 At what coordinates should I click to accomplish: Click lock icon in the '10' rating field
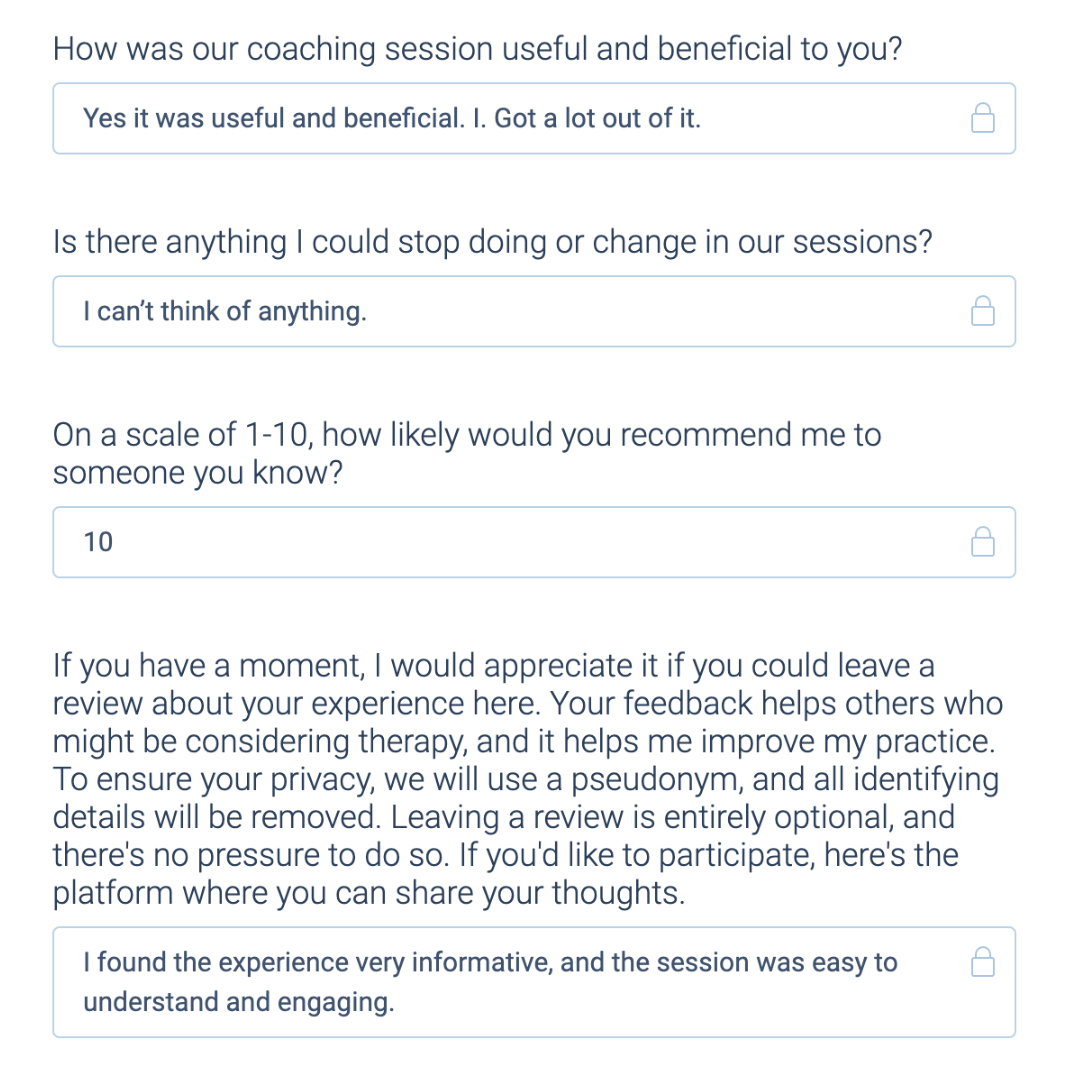pyautogui.click(x=982, y=541)
